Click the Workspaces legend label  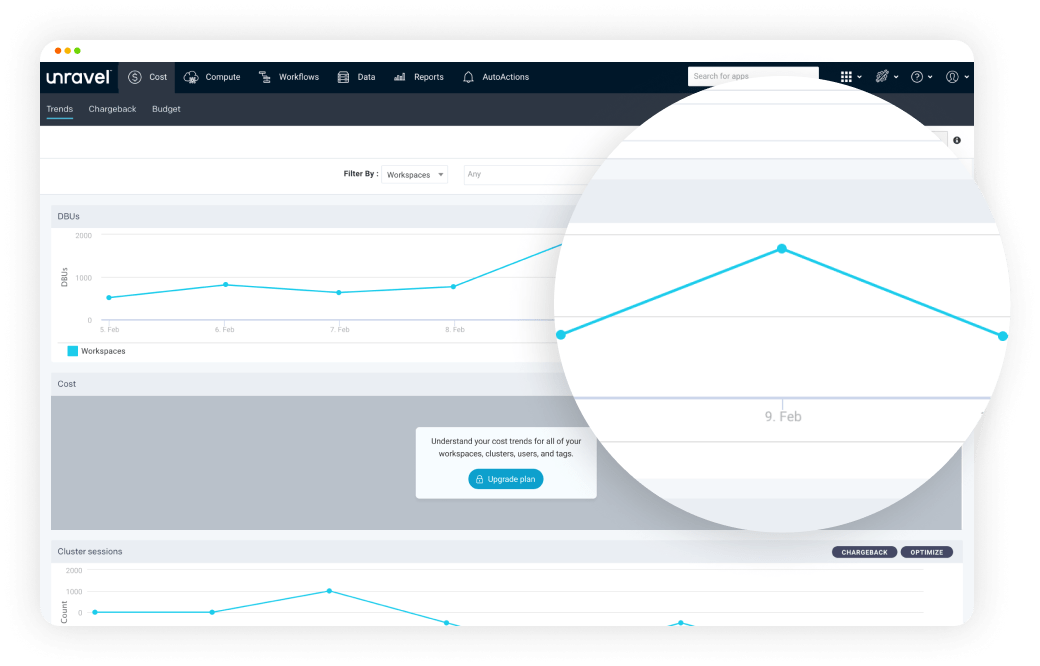pos(103,351)
